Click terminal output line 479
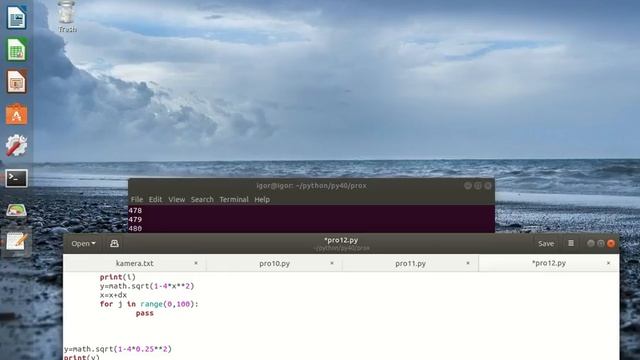640x360 pixels. tap(135, 220)
